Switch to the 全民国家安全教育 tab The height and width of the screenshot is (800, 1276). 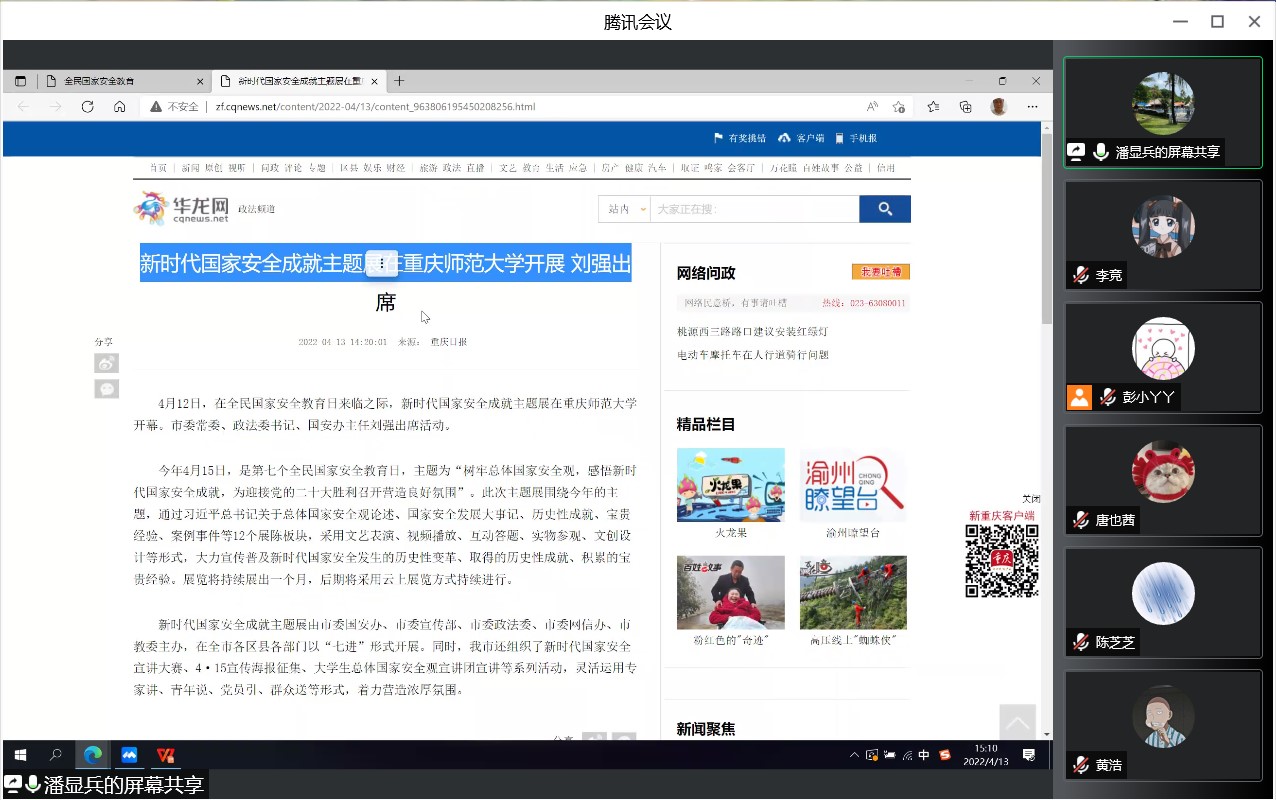(x=110, y=81)
